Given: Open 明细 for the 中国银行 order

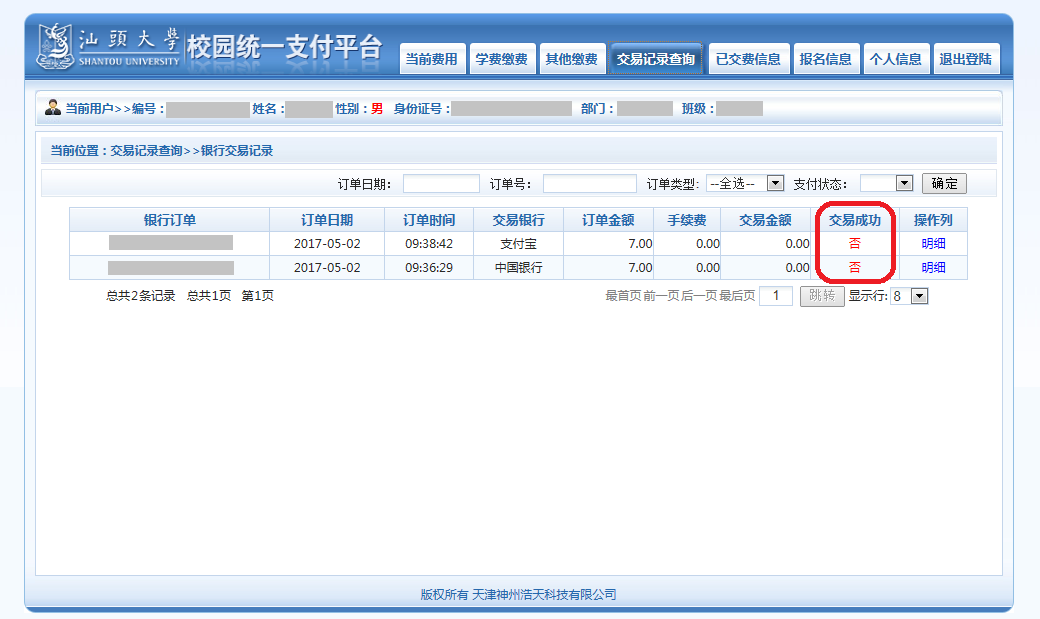Looking at the screenshot, I should coord(933,267).
